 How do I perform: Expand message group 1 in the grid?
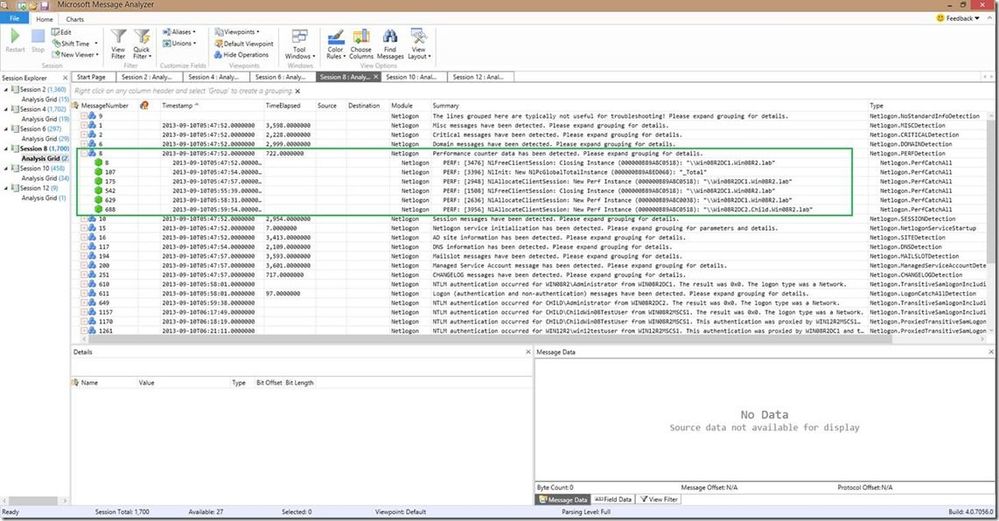coord(84,125)
